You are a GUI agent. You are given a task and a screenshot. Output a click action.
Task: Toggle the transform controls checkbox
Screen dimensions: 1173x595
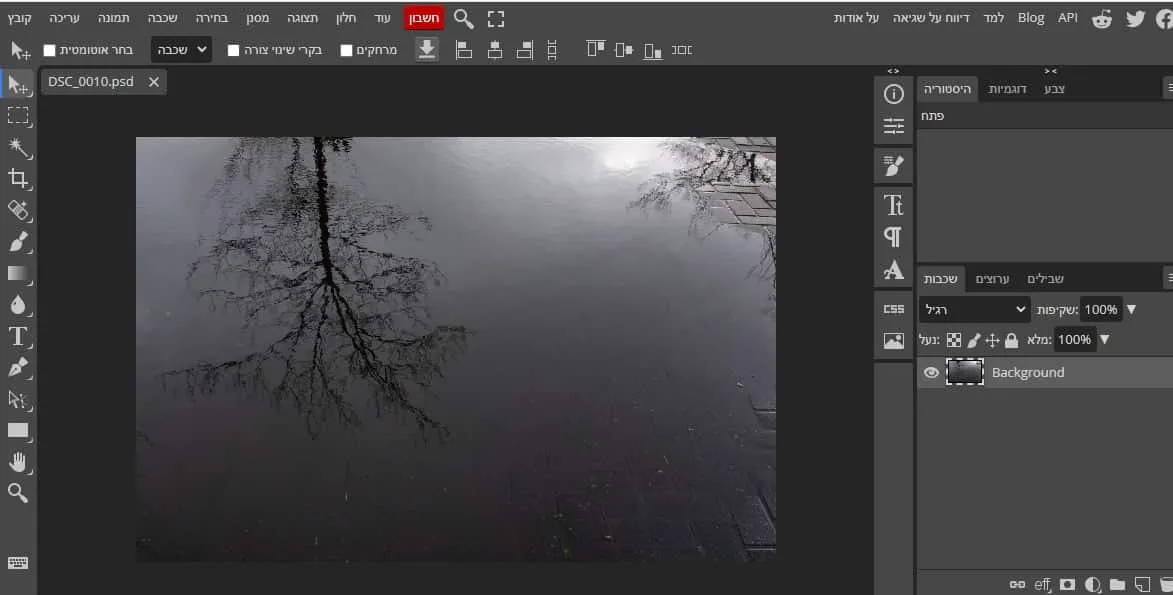coord(233,50)
